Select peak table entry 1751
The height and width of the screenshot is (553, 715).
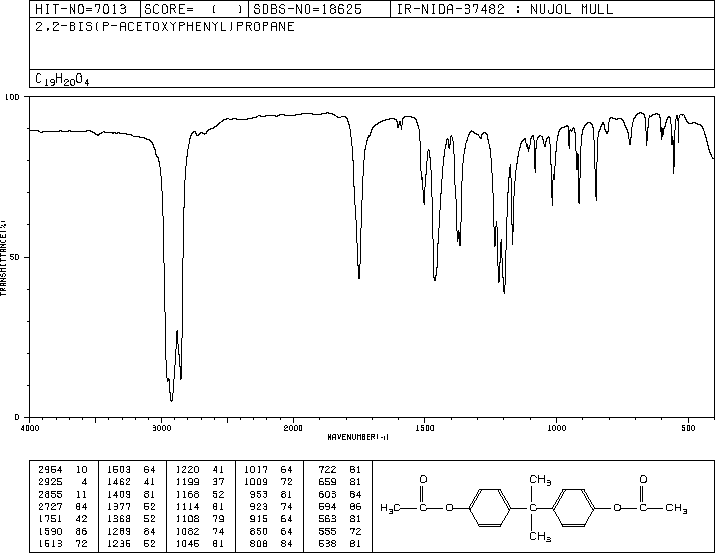[x=50, y=519]
